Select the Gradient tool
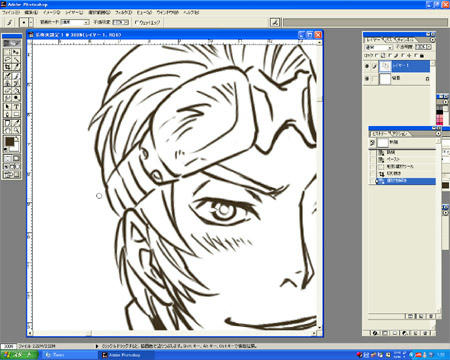The height and width of the screenshot is (360, 450). coord(16,90)
